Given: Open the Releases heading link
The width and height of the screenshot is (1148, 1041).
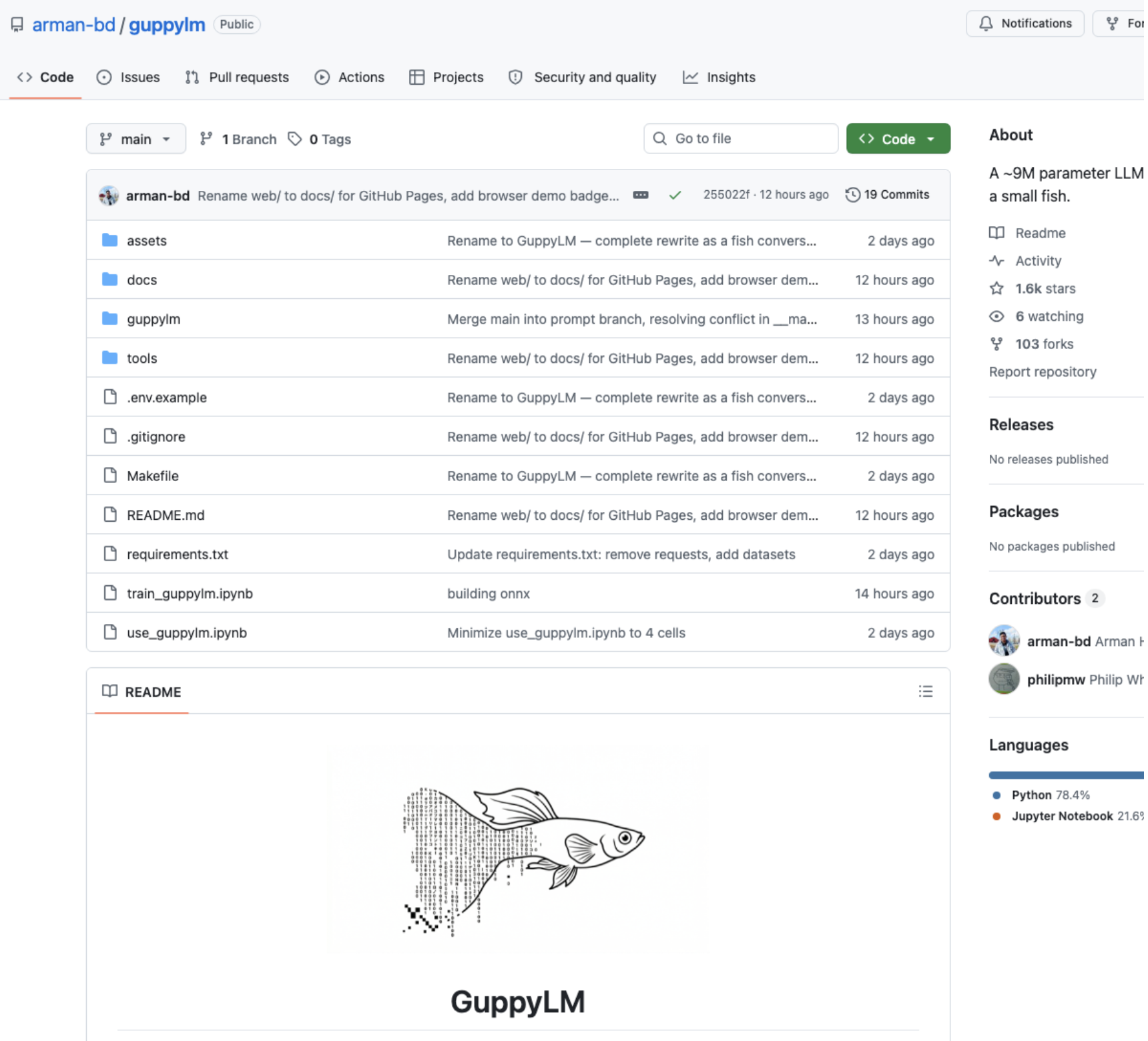Looking at the screenshot, I should click(x=1021, y=425).
